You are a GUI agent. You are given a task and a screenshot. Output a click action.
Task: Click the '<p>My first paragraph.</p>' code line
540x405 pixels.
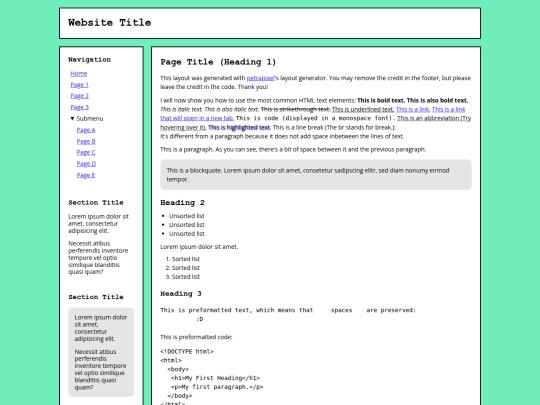coord(217,387)
